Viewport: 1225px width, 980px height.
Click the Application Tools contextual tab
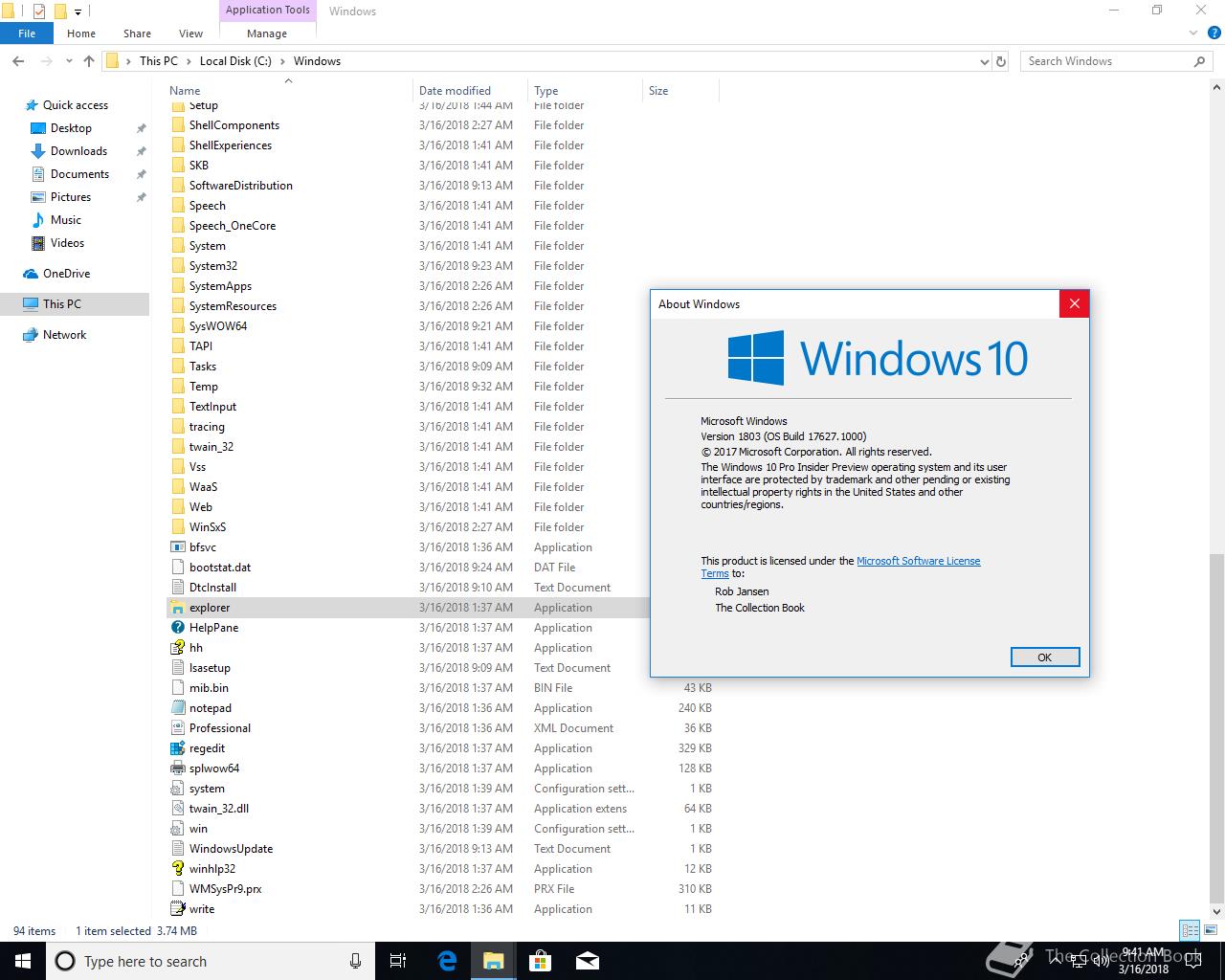pyautogui.click(x=267, y=11)
